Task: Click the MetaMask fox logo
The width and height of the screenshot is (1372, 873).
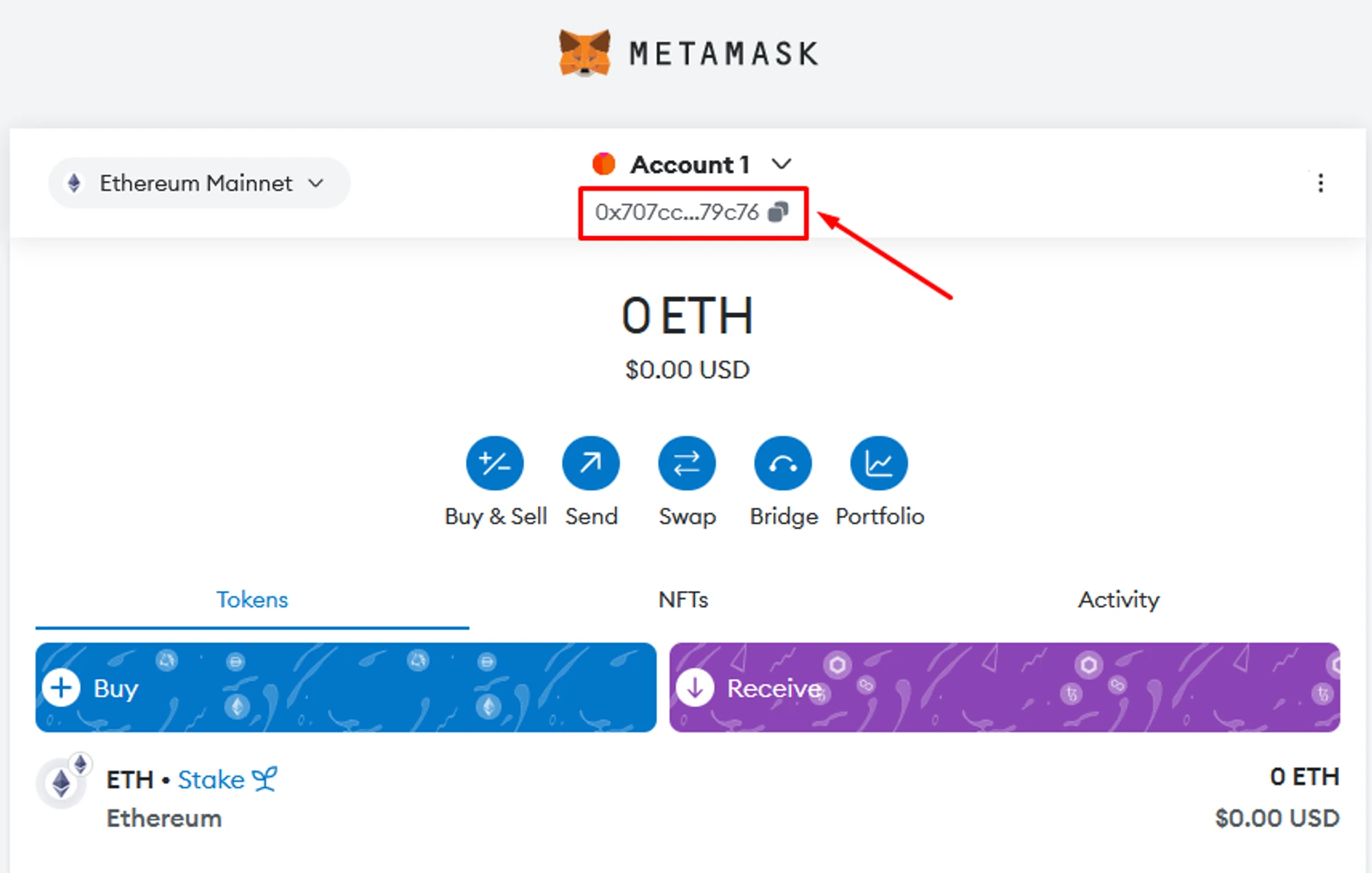Action: [x=584, y=53]
